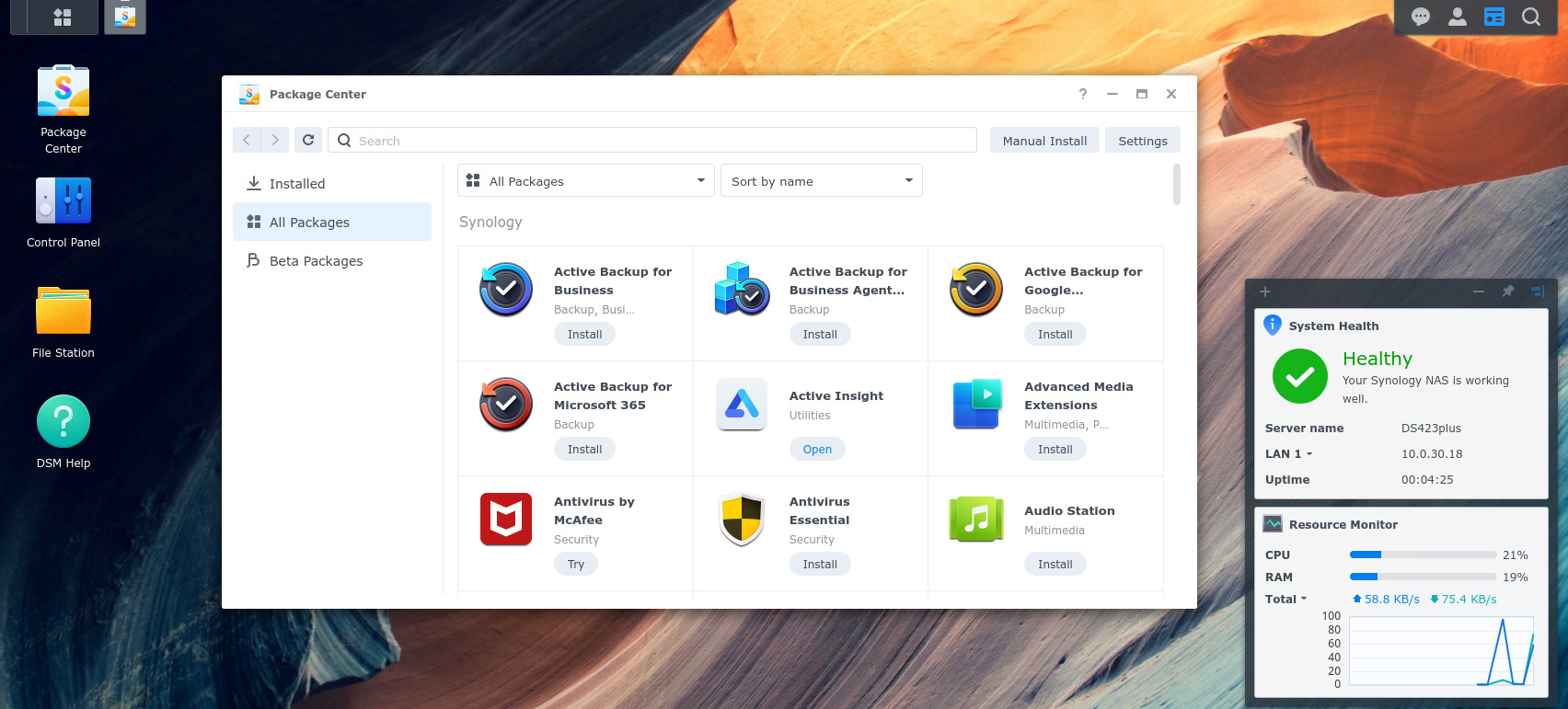Click the server name DS423plus

(x=1431, y=428)
